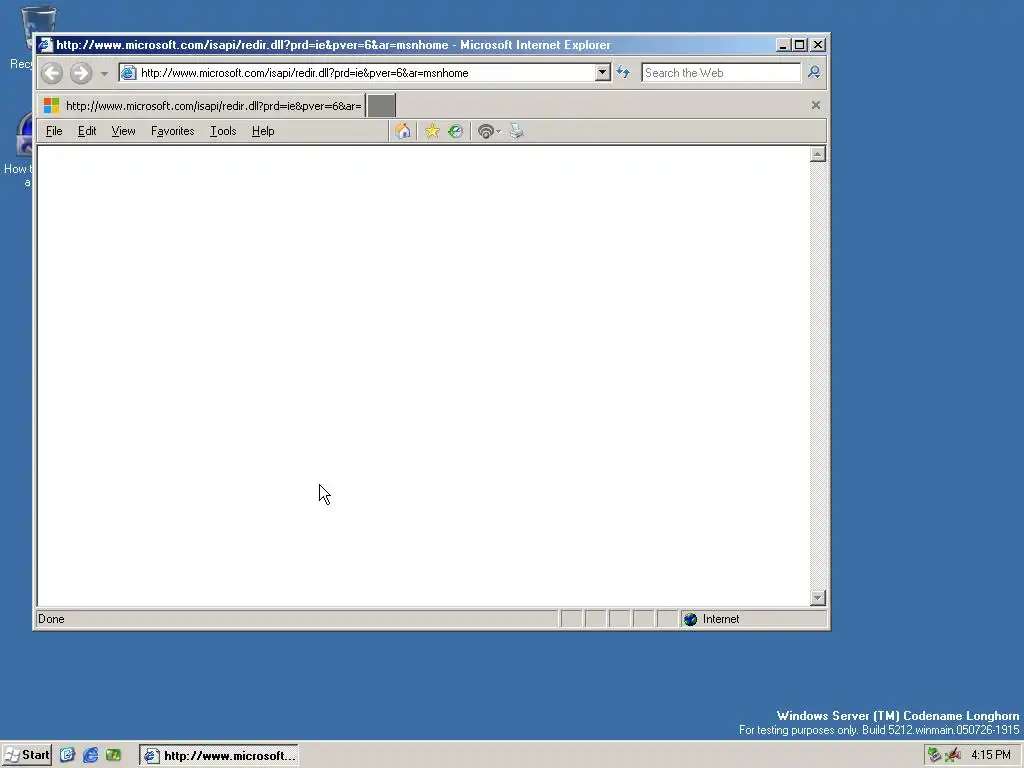Click the search magnifier icon
Image resolution: width=1024 pixels, height=768 pixels.
tap(814, 72)
